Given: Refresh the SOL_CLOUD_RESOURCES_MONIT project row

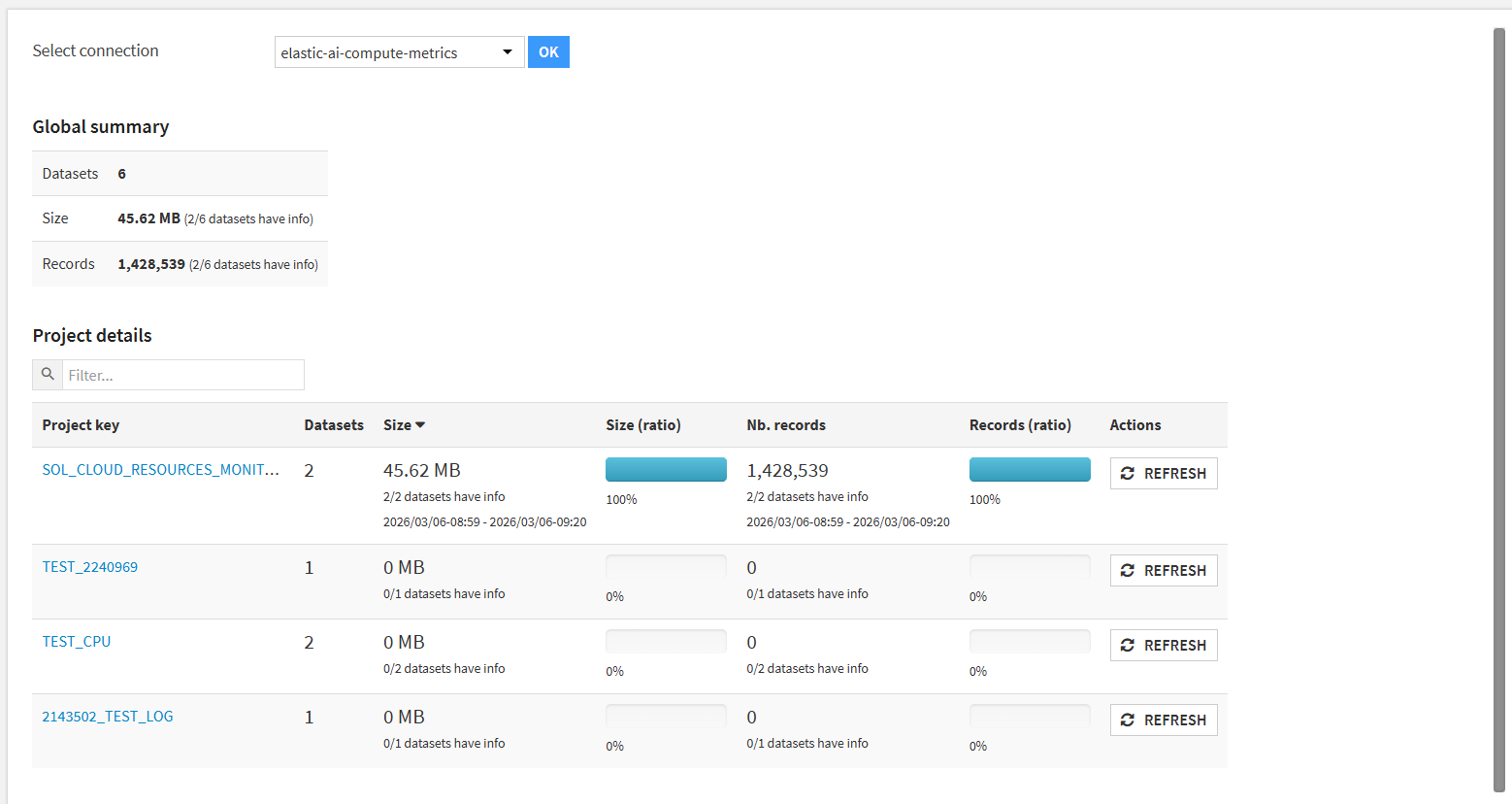Looking at the screenshot, I should [1164, 473].
